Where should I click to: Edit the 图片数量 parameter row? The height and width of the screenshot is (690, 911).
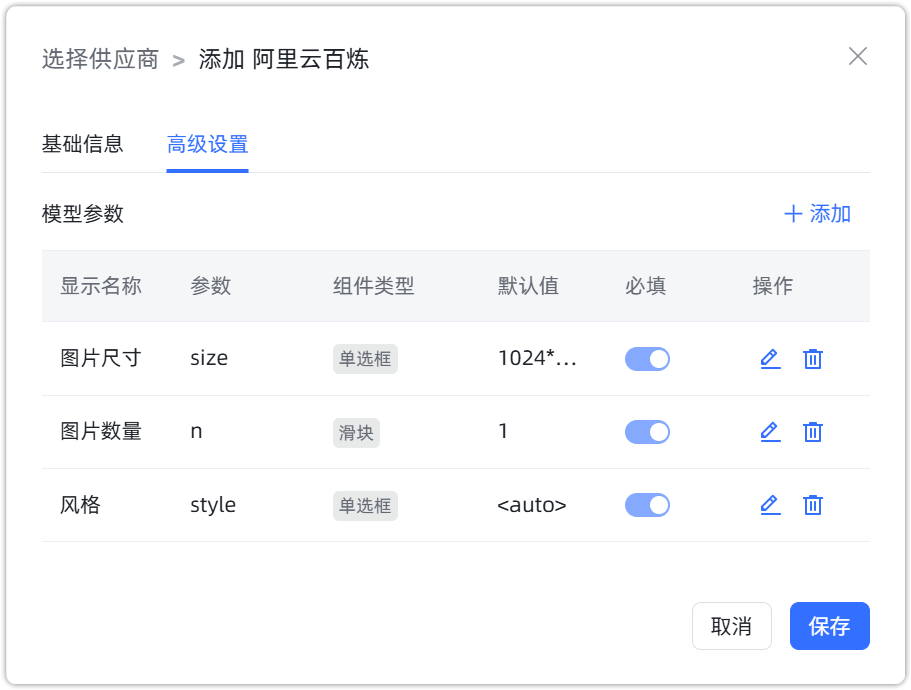pos(770,431)
